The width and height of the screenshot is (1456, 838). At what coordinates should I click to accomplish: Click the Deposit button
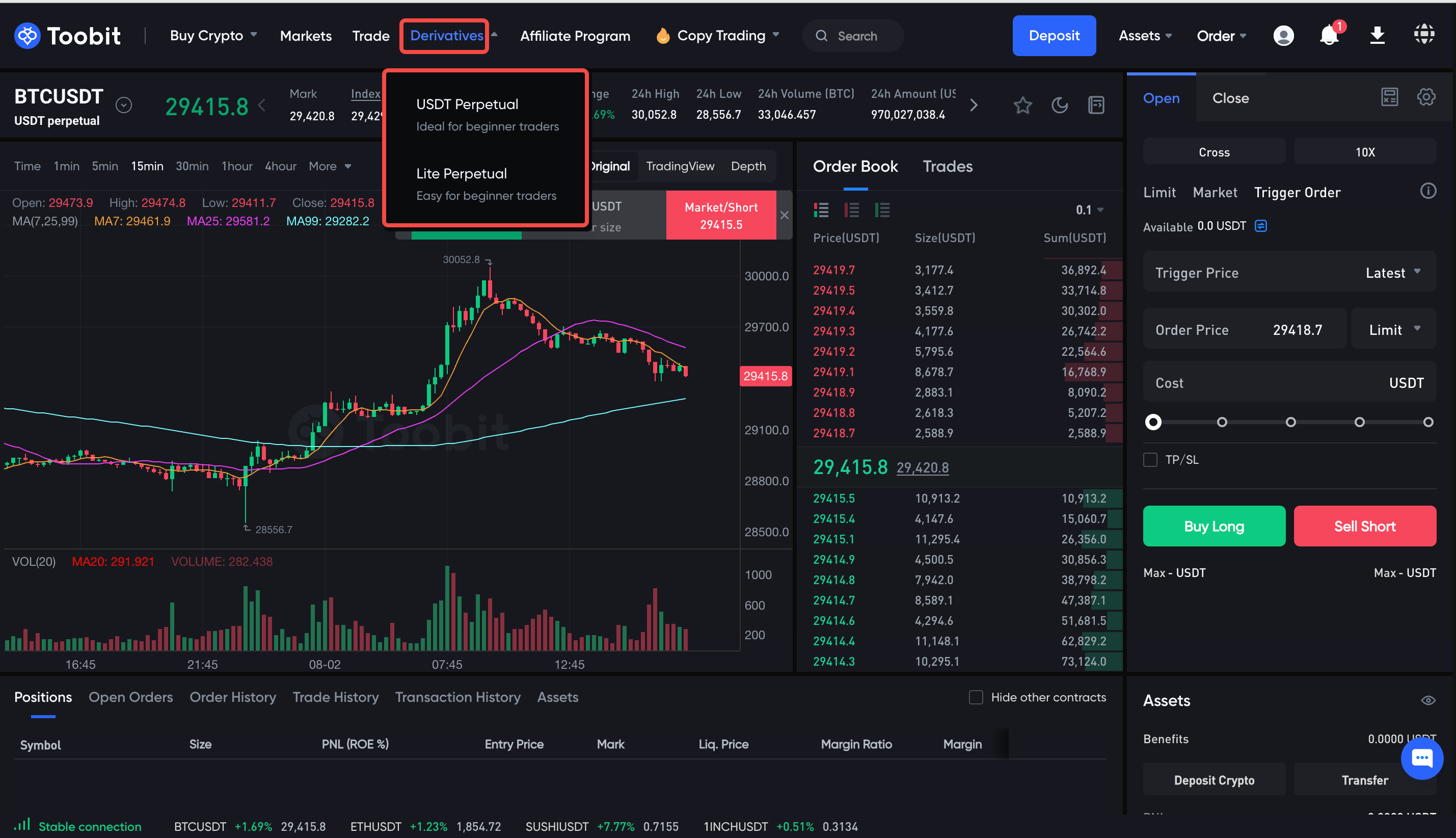[1054, 36]
